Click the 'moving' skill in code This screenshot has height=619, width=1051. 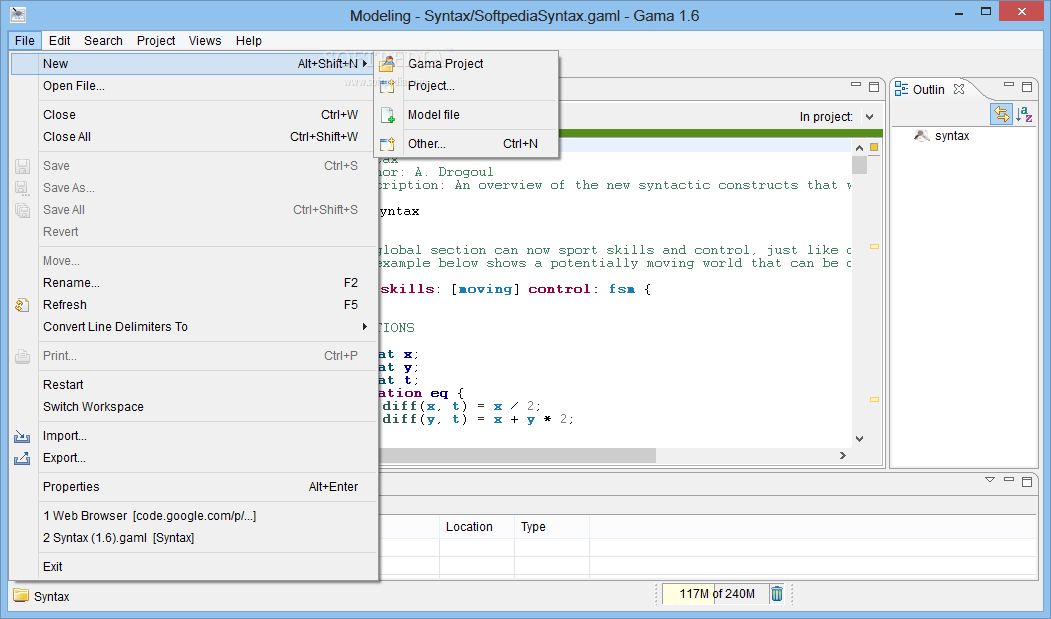(485, 289)
